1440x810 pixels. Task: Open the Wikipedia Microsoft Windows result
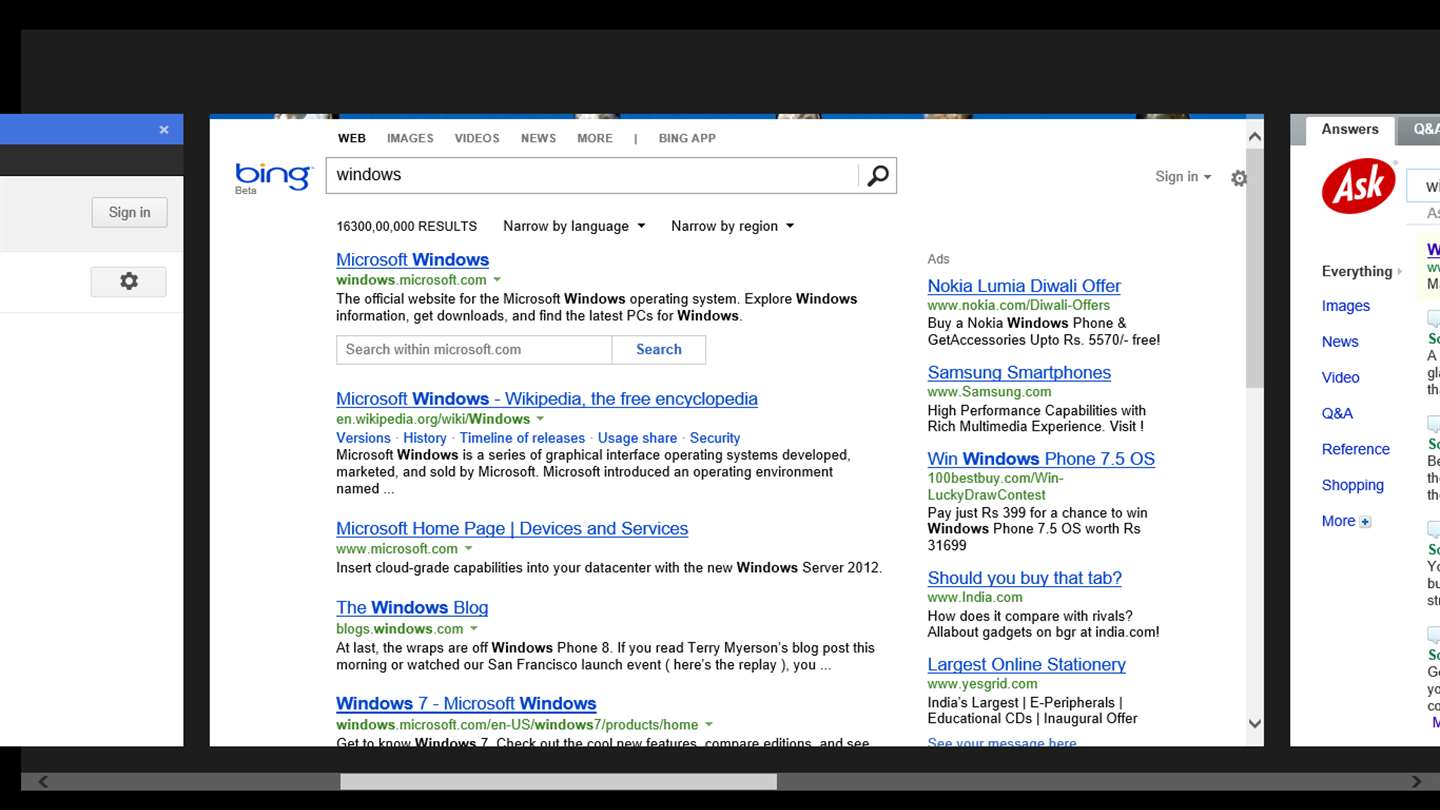tap(547, 399)
